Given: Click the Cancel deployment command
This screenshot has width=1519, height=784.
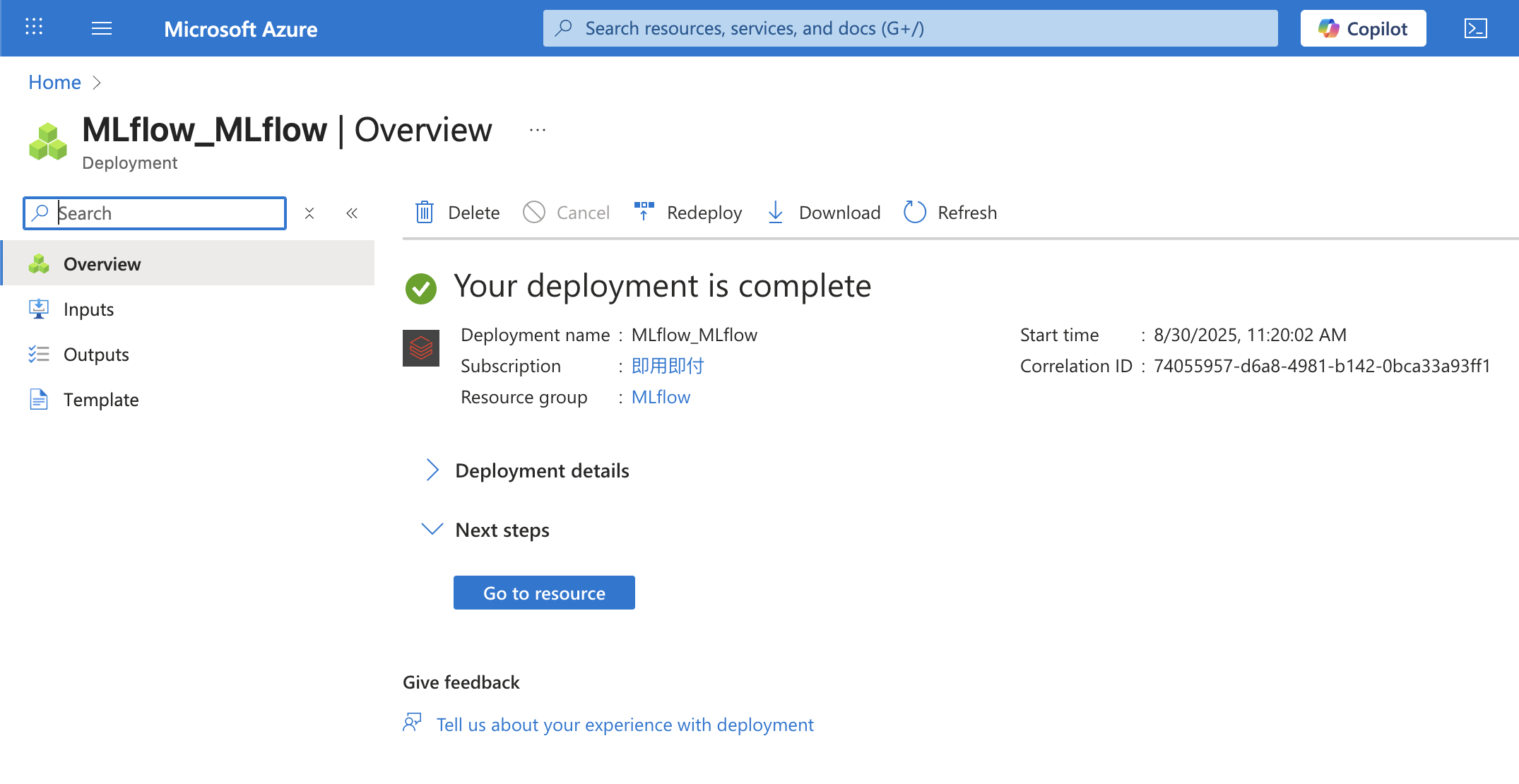Looking at the screenshot, I should tap(566, 212).
